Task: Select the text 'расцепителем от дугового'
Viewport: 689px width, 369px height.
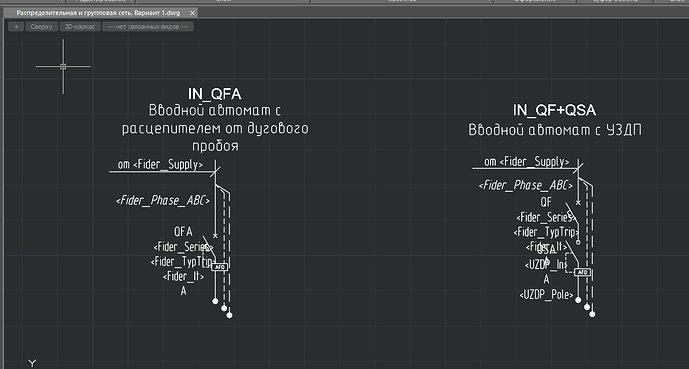Action: pos(215,128)
